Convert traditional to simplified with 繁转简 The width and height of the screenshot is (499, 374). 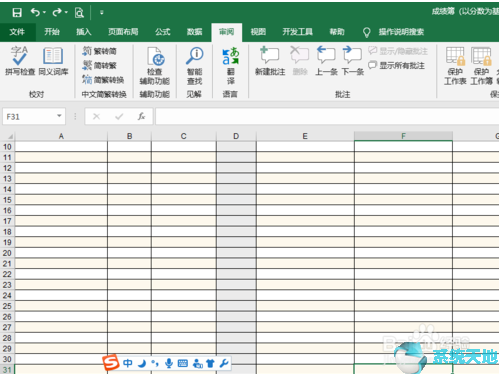[100, 51]
